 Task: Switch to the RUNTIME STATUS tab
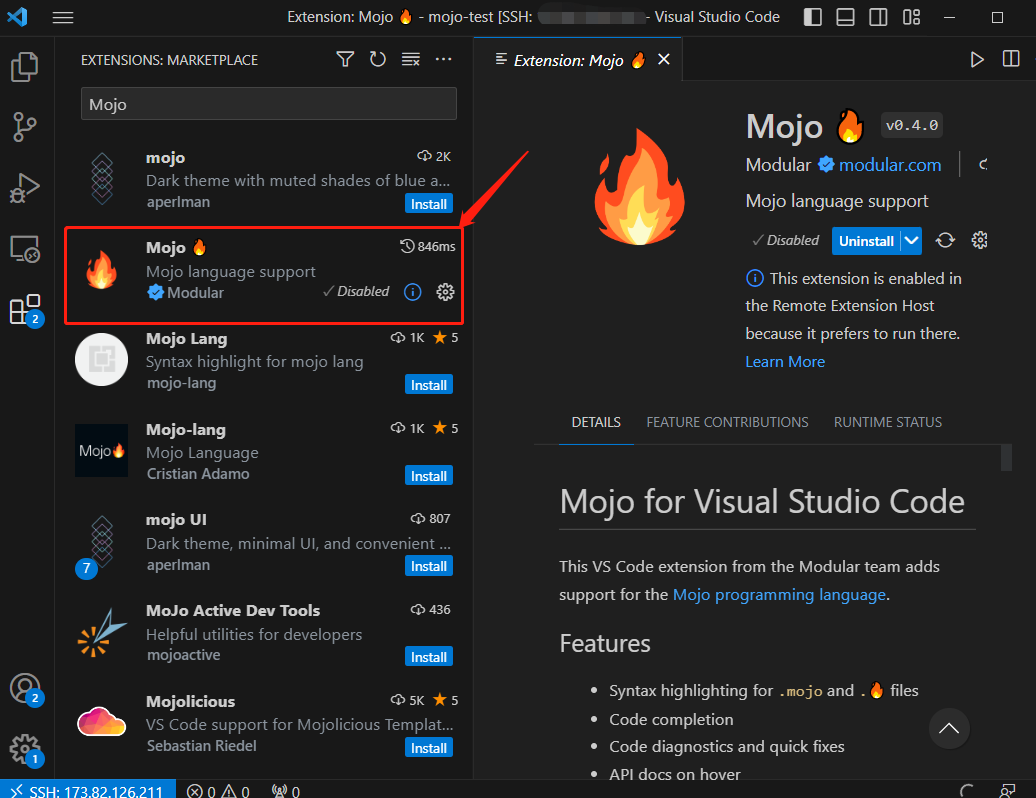tap(887, 422)
